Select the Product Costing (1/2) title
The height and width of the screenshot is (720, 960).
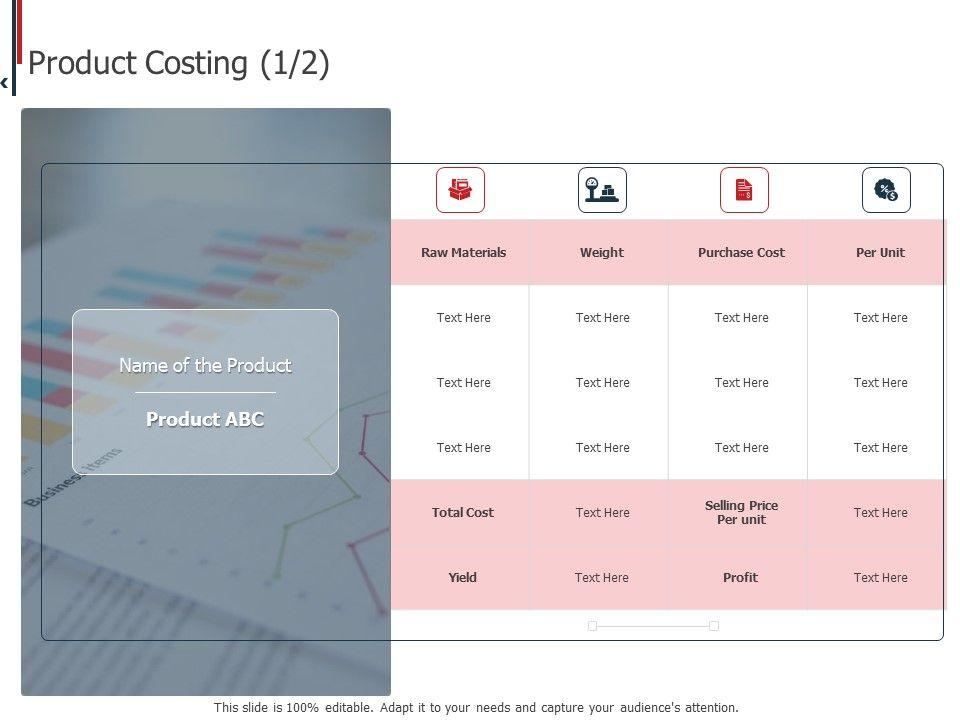[x=179, y=63]
